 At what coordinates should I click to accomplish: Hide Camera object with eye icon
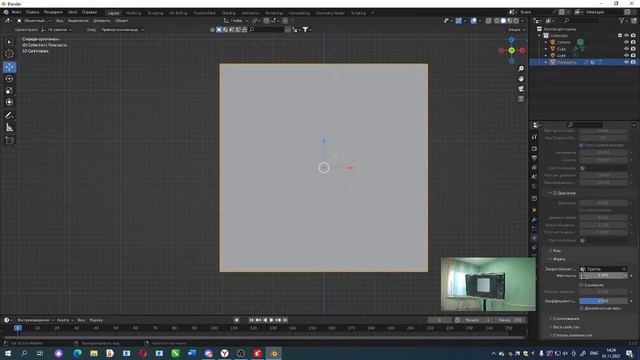[626, 42]
